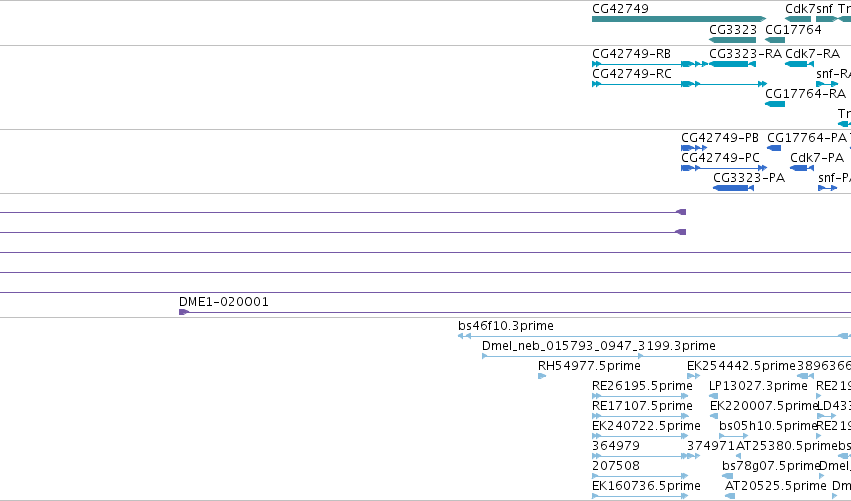Click the CG17764 gene label
Screen dimensions: 851x501
tap(793, 30)
